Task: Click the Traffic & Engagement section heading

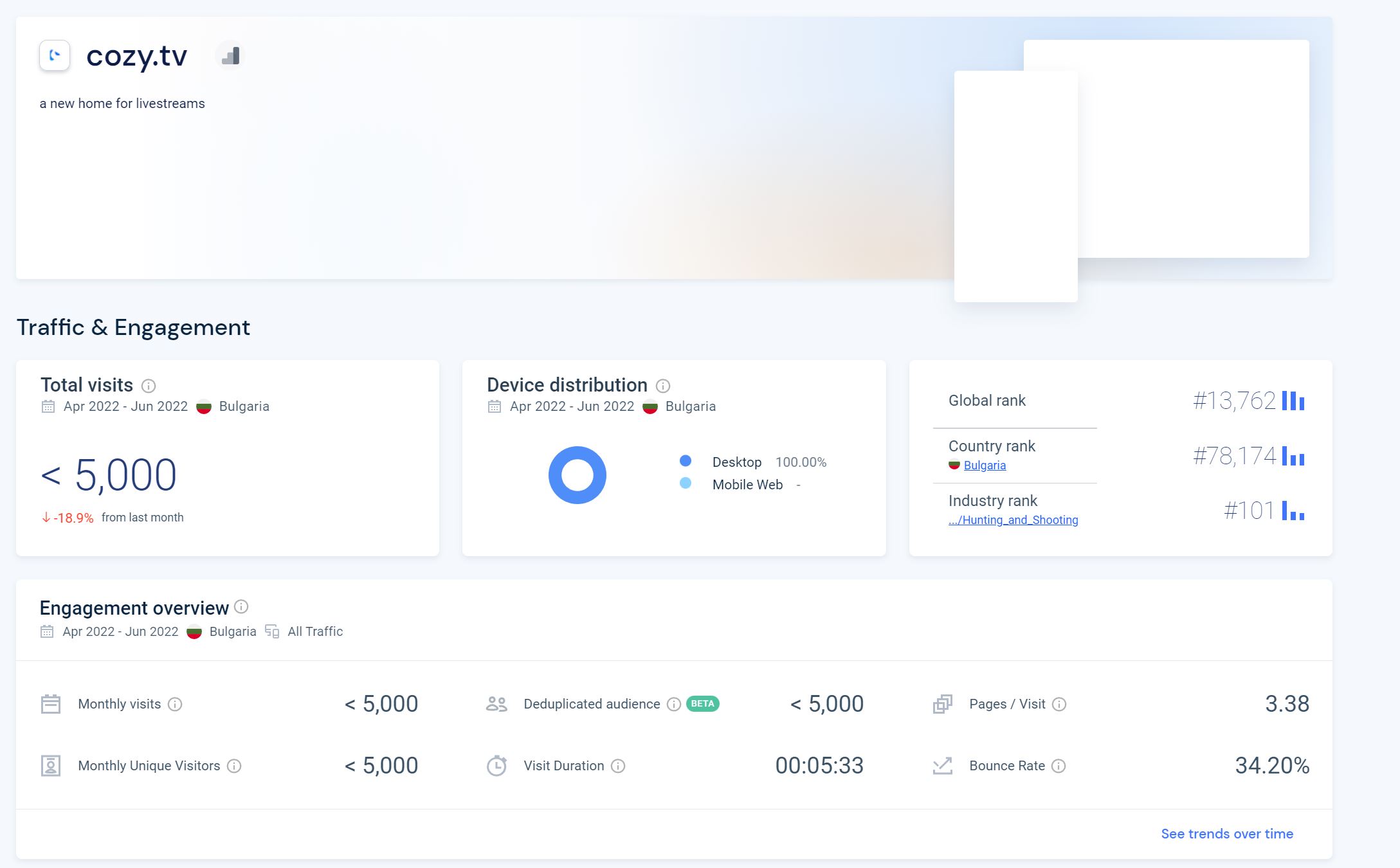Action: 133,327
